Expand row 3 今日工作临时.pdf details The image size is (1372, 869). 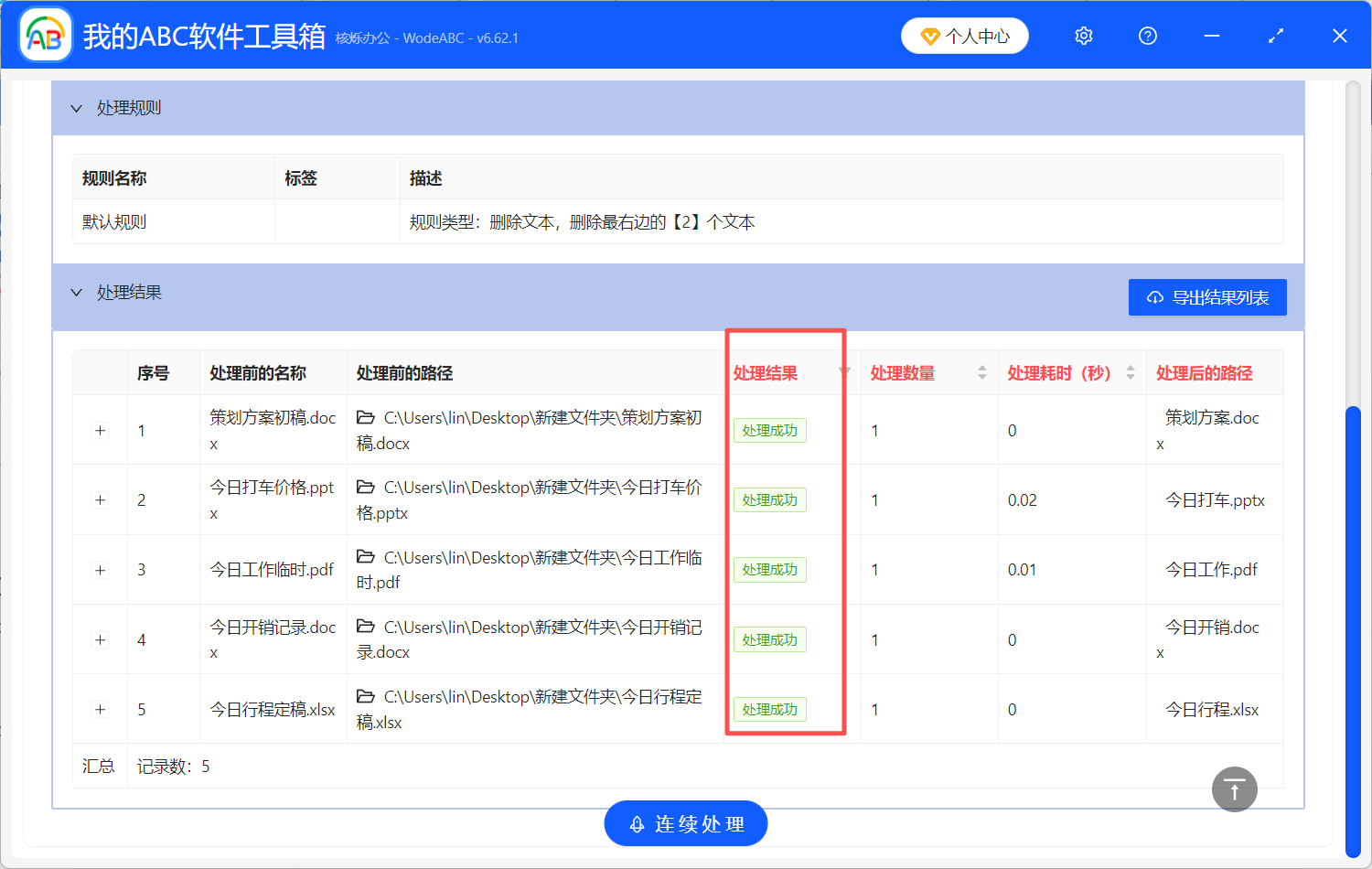click(100, 569)
